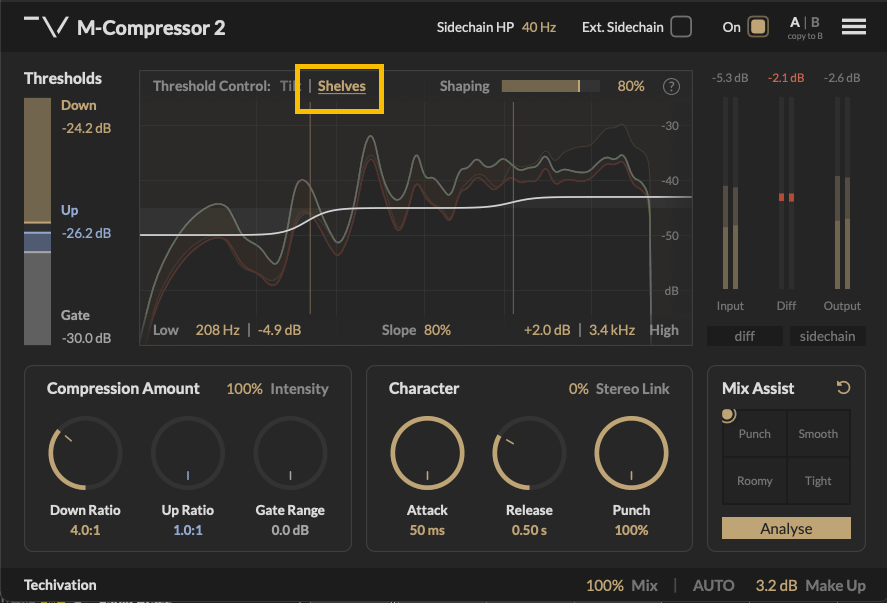Image resolution: width=887 pixels, height=603 pixels.
Task: Open the hamburger menu icon
Action: point(854,27)
